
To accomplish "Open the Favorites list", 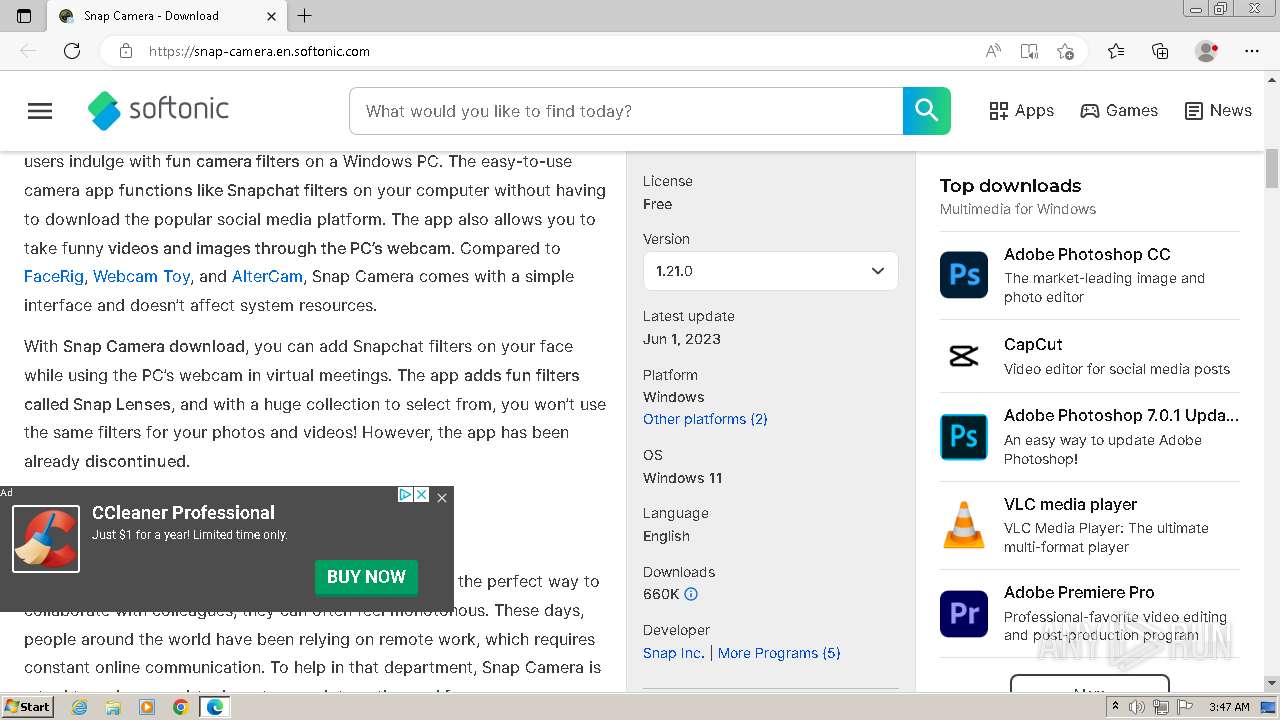I will pyautogui.click(x=1116, y=51).
